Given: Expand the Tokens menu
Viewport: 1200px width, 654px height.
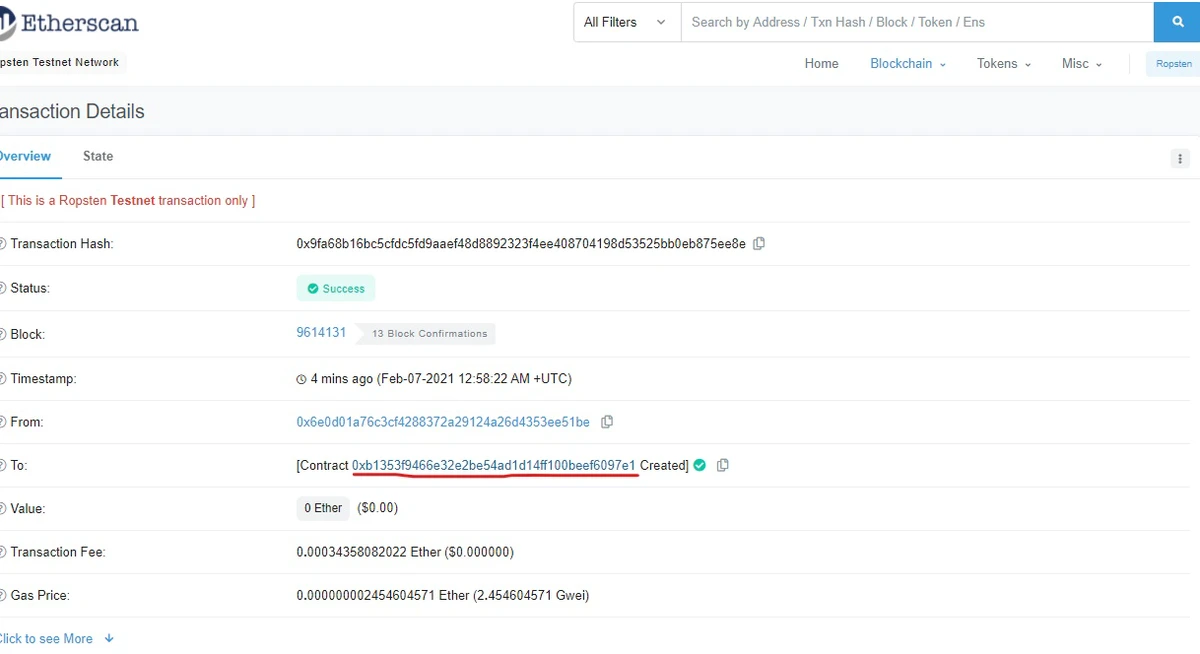Looking at the screenshot, I should pos(1003,63).
